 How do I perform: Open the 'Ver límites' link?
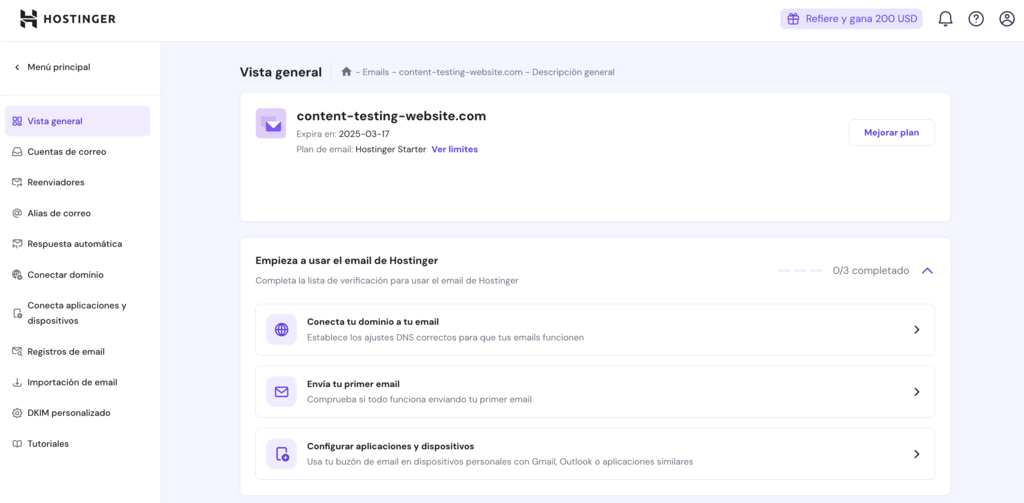(x=454, y=149)
